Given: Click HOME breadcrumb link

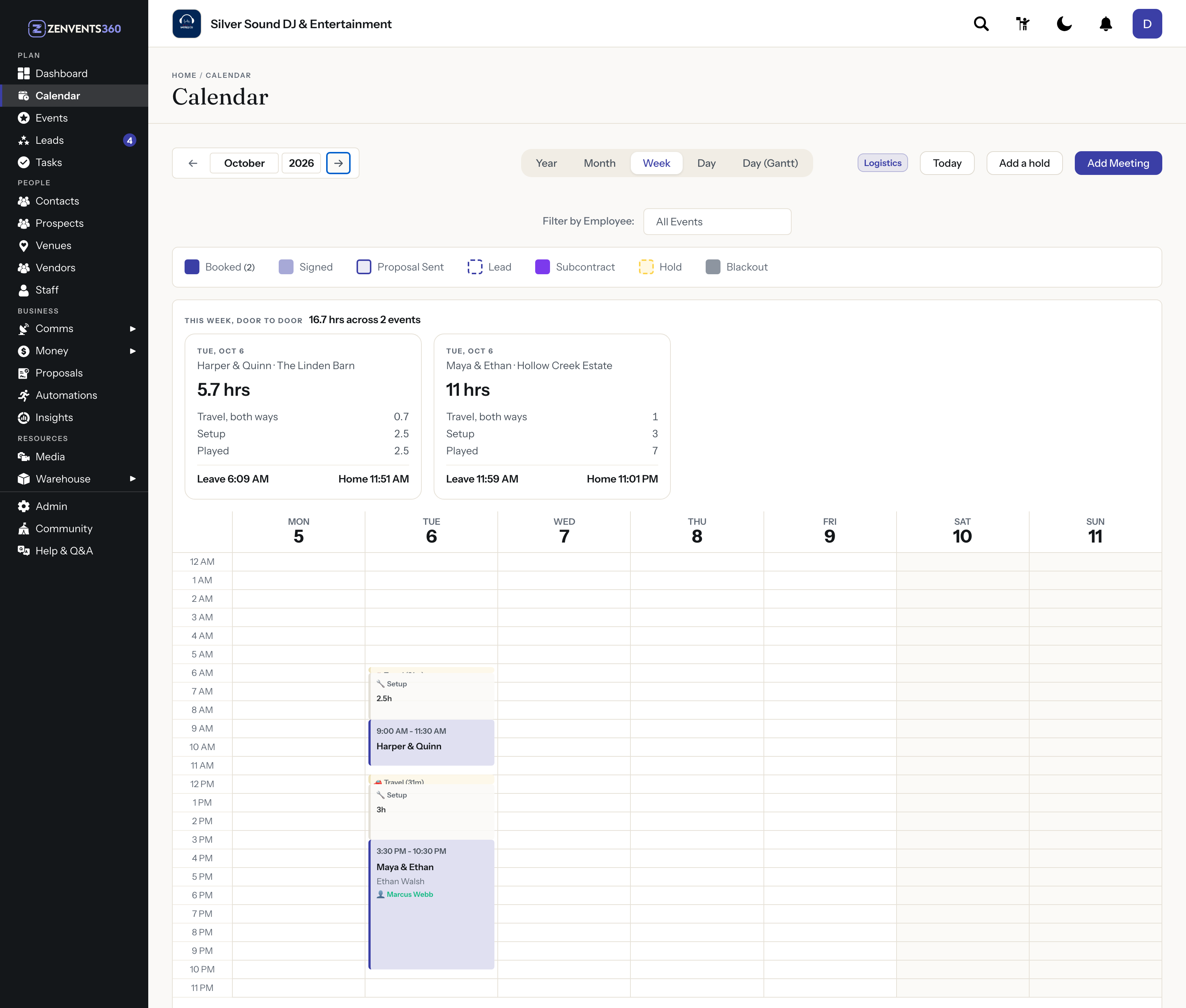Looking at the screenshot, I should (x=184, y=75).
